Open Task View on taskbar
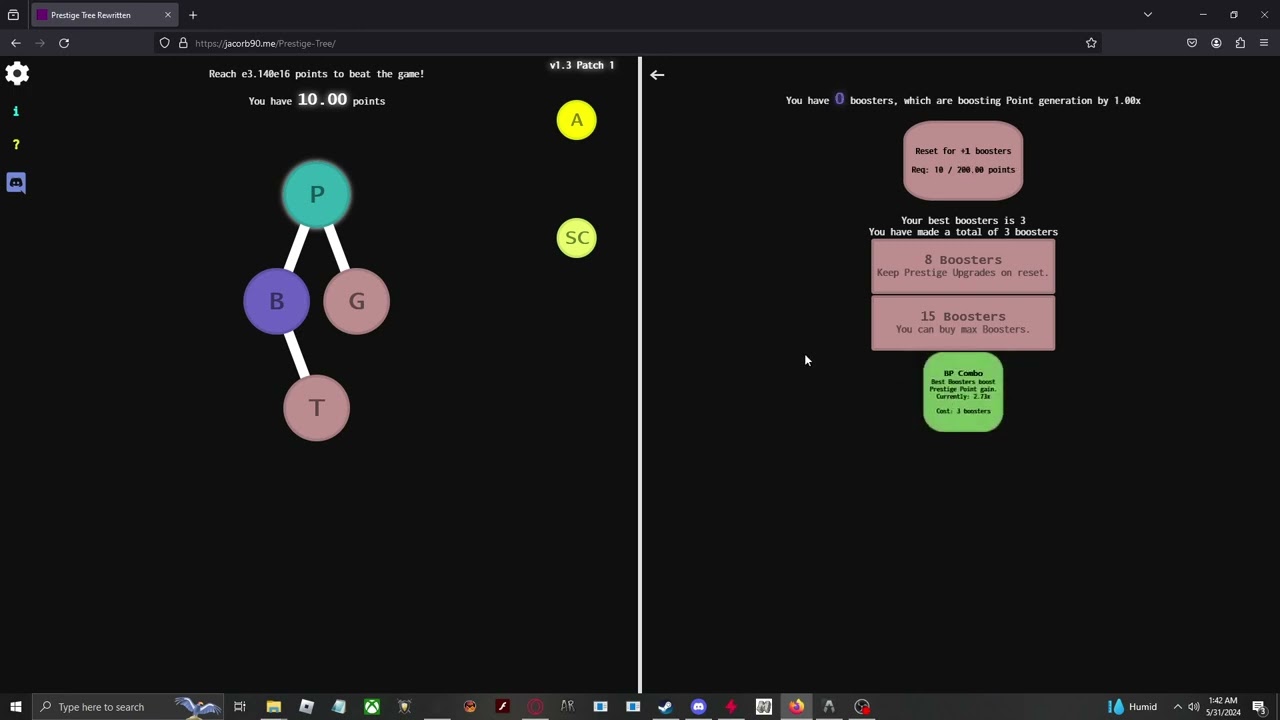Screen dimensions: 1280x720 point(240,707)
